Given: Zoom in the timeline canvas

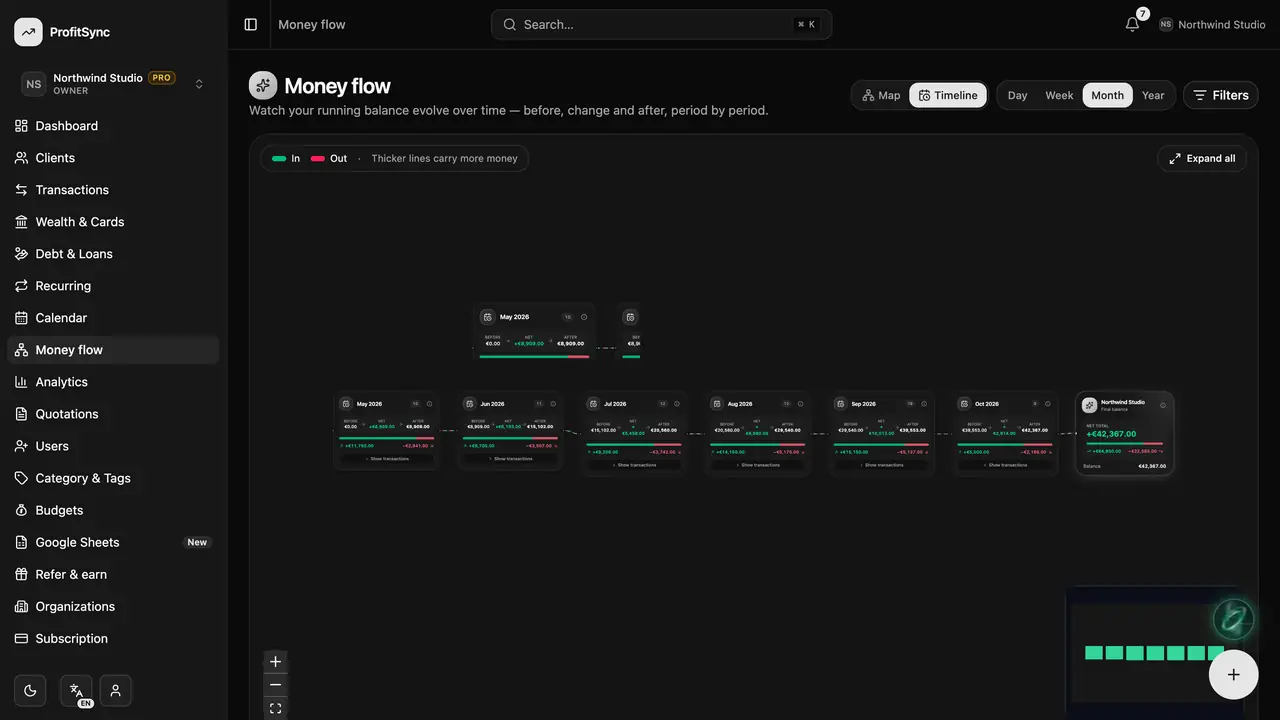Looking at the screenshot, I should [x=276, y=662].
